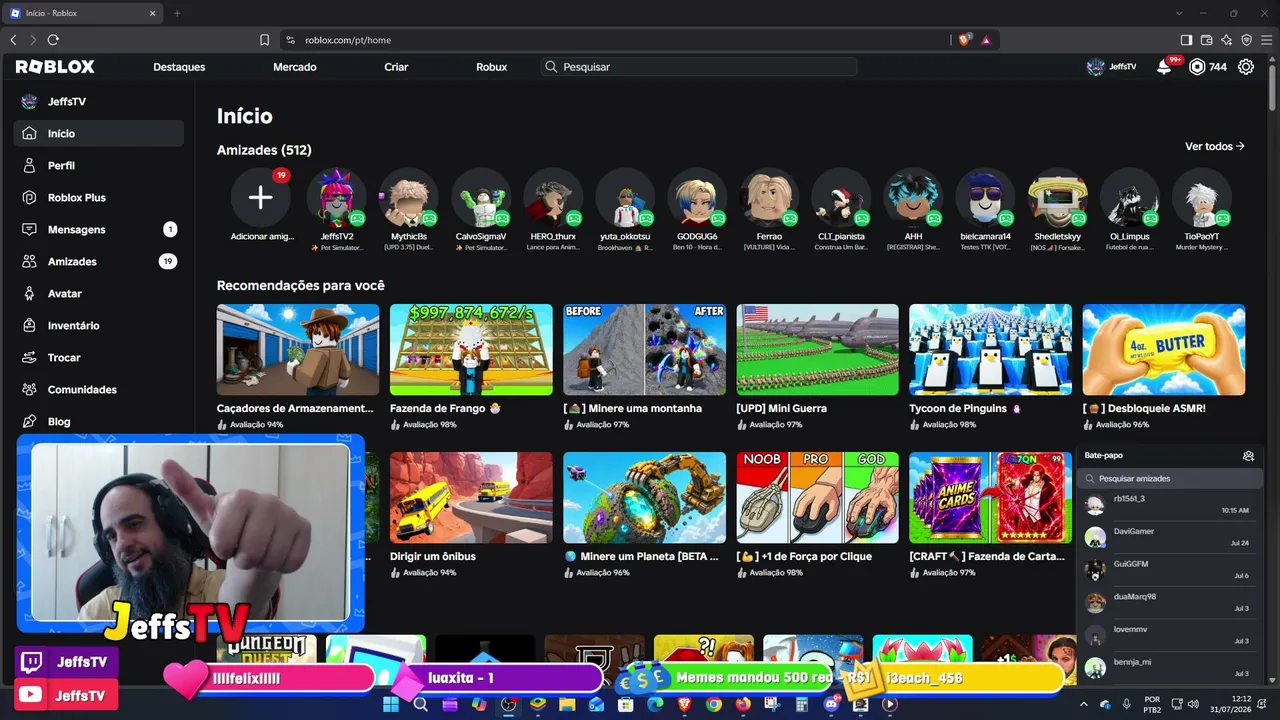This screenshot has width=1280, height=720.
Task: Open the Robux menu
Action: pyautogui.click(x=491, y=67)
